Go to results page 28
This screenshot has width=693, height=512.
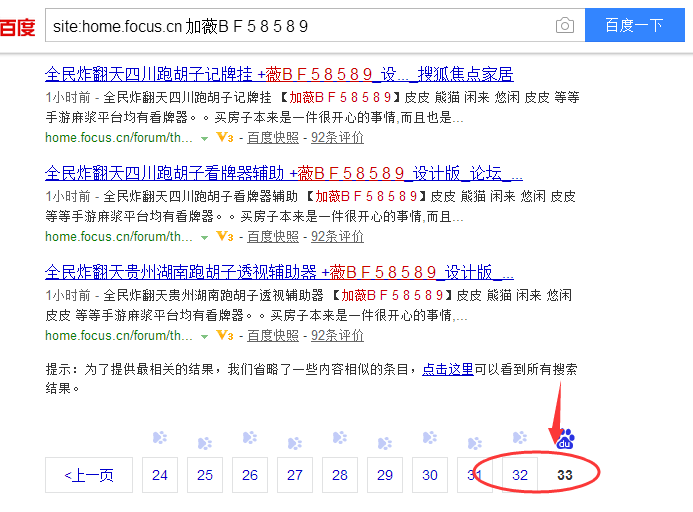pos(340,475)
